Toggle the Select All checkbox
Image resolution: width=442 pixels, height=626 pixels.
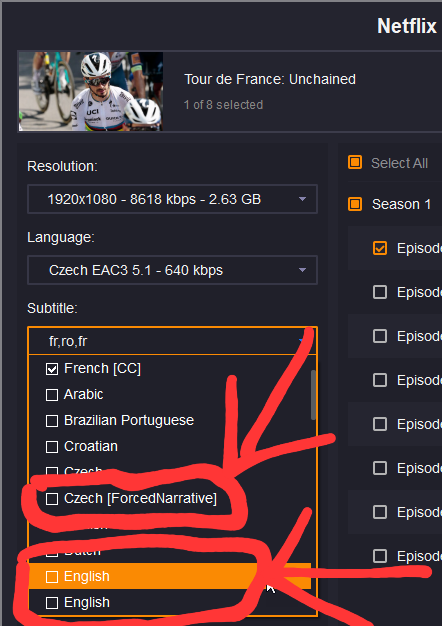coord(355,162)
